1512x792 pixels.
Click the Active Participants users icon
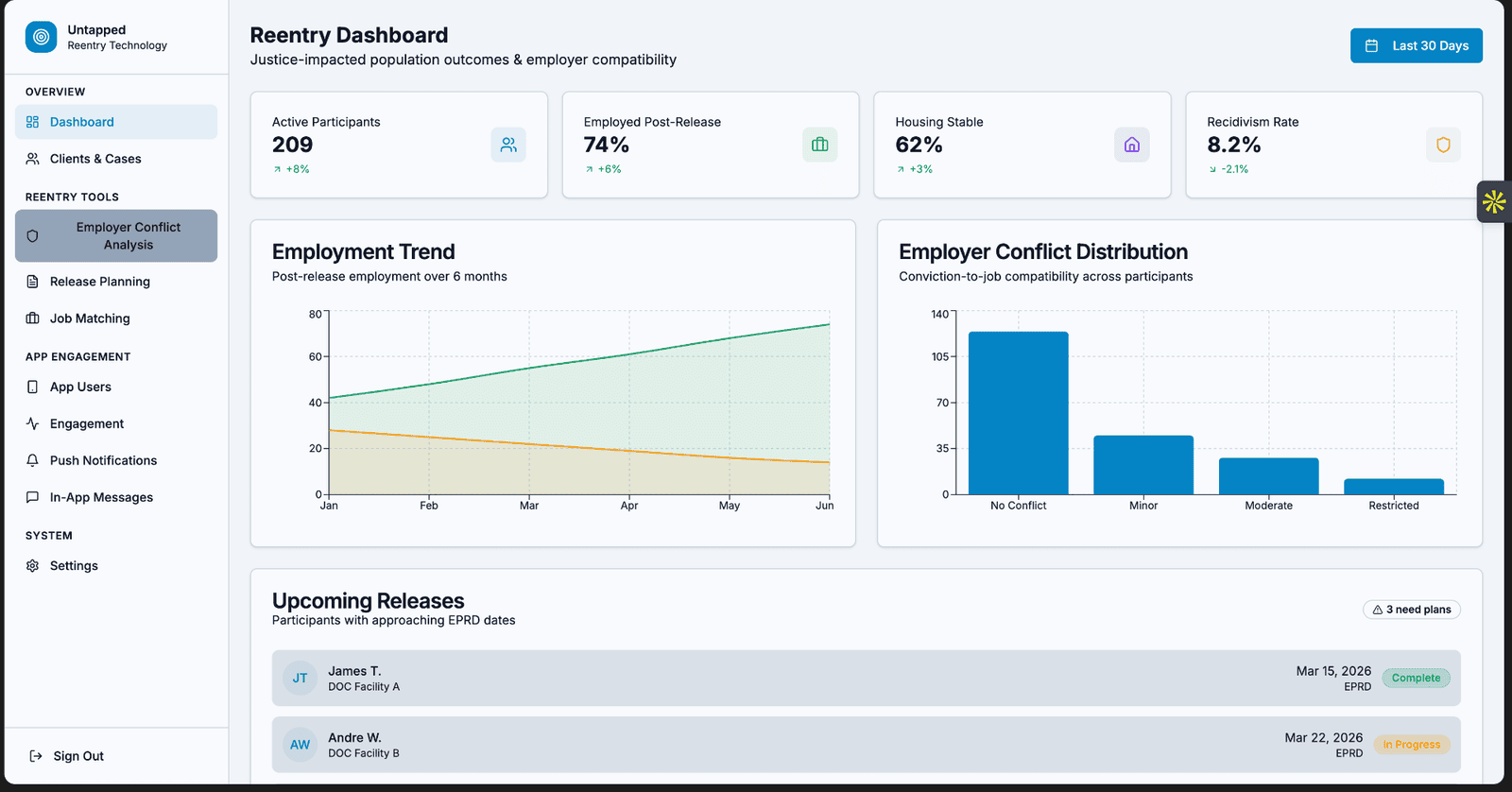(508, 145)
